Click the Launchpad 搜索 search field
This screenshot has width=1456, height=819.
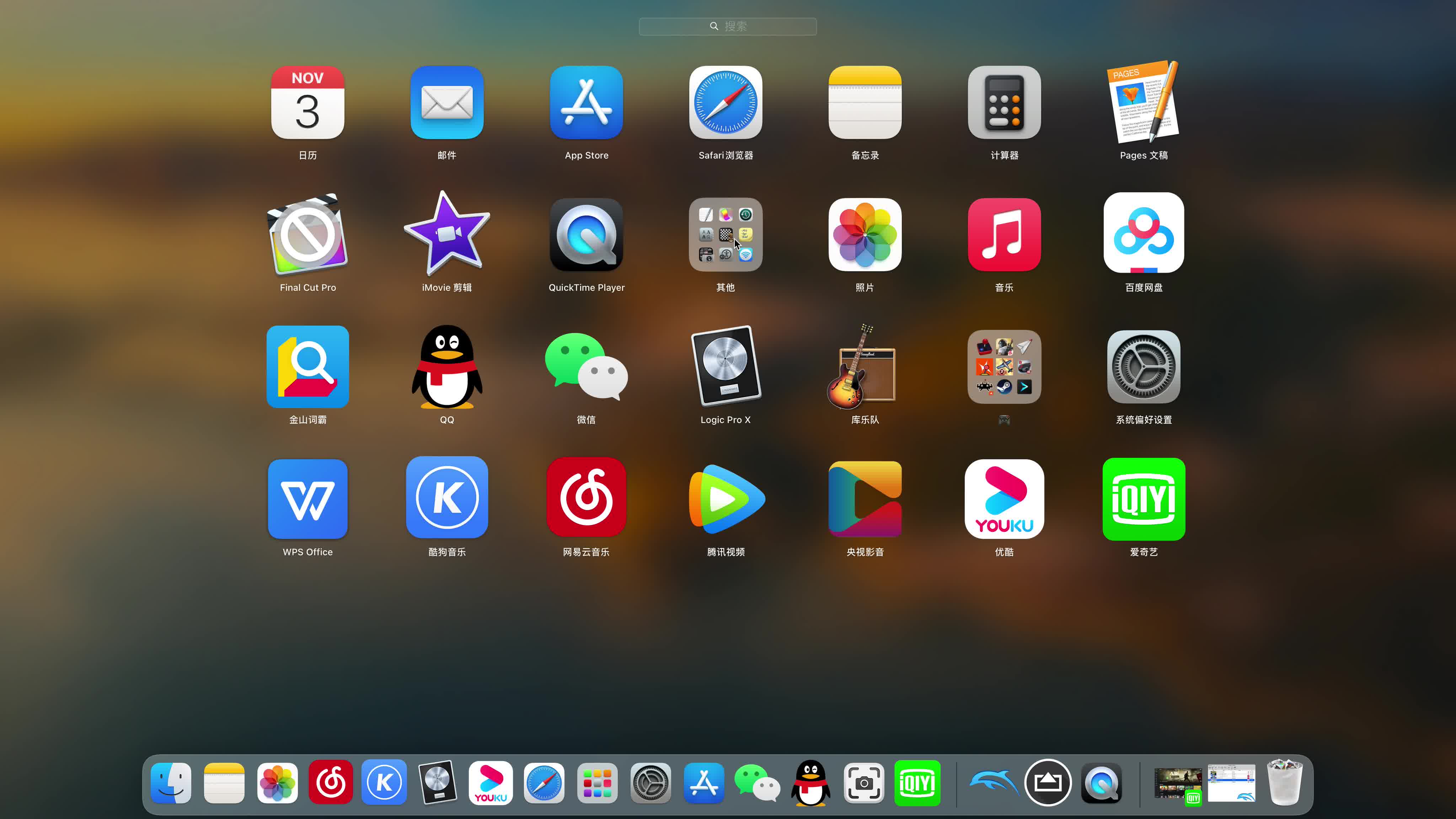727,26
